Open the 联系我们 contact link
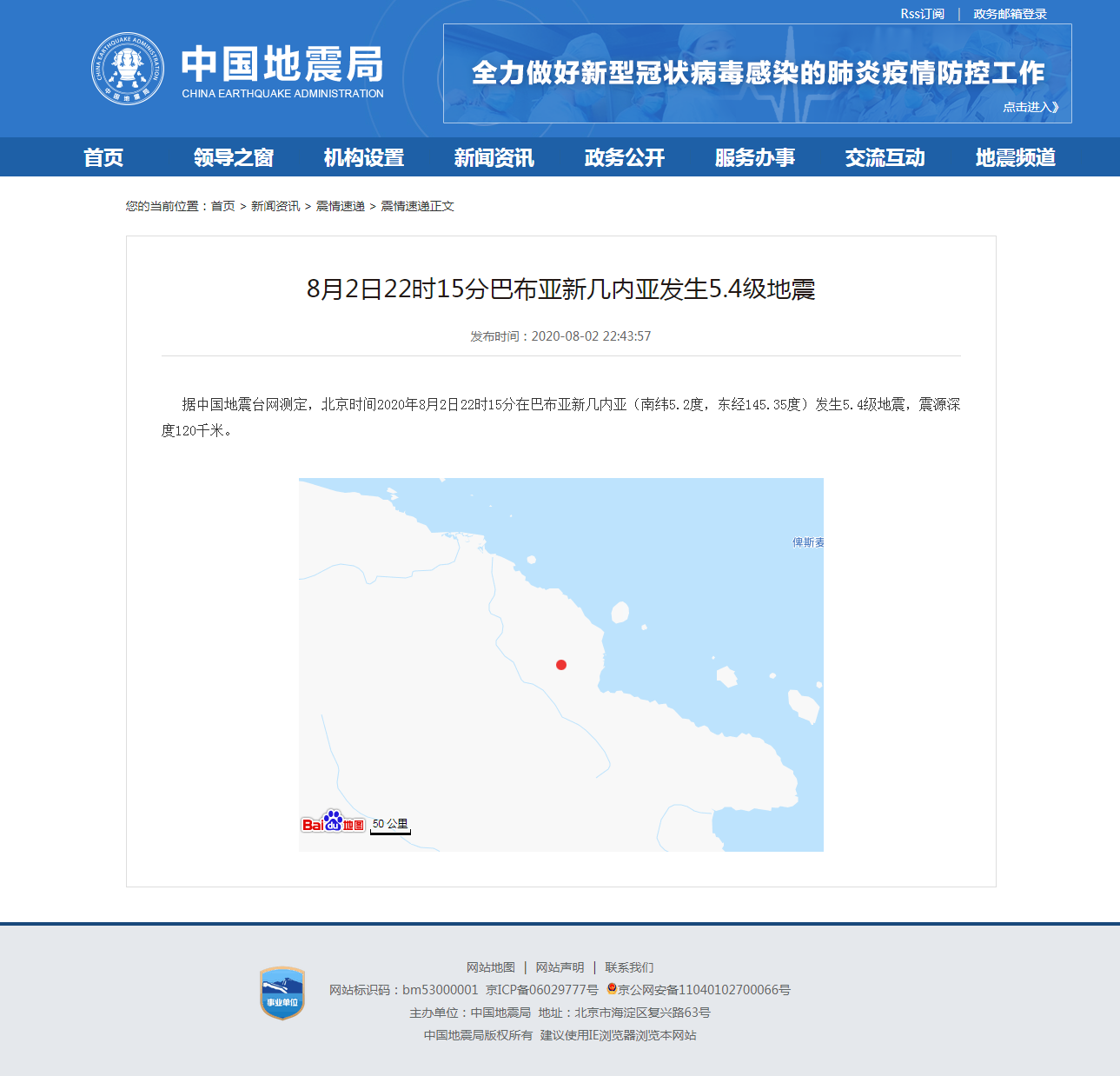 tap(630, 966)
